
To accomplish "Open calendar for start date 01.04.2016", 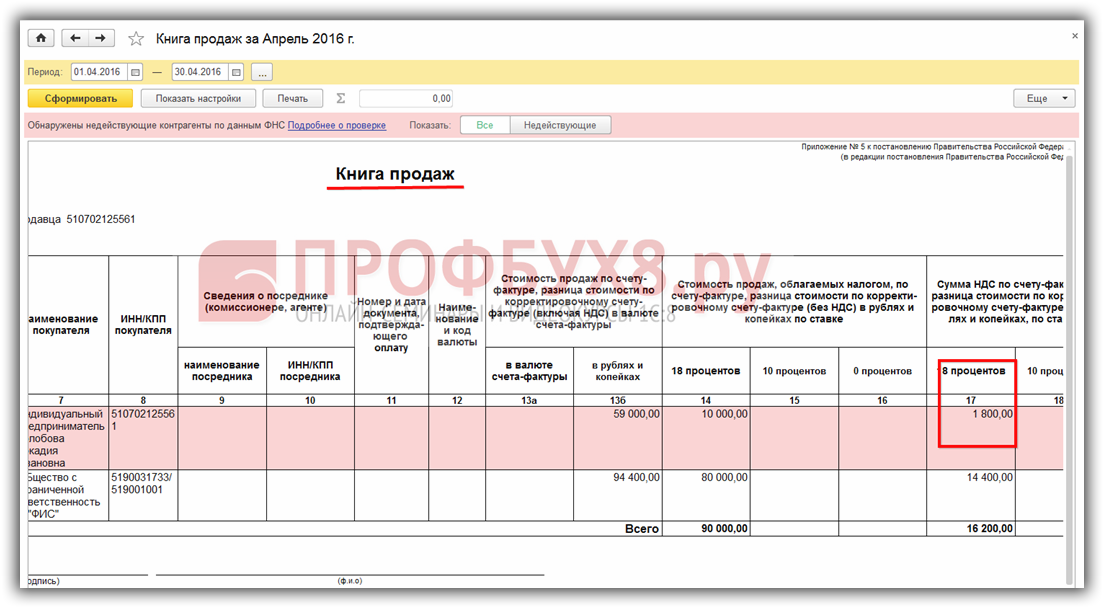I will pyautogui.click(x=136, y=72).
